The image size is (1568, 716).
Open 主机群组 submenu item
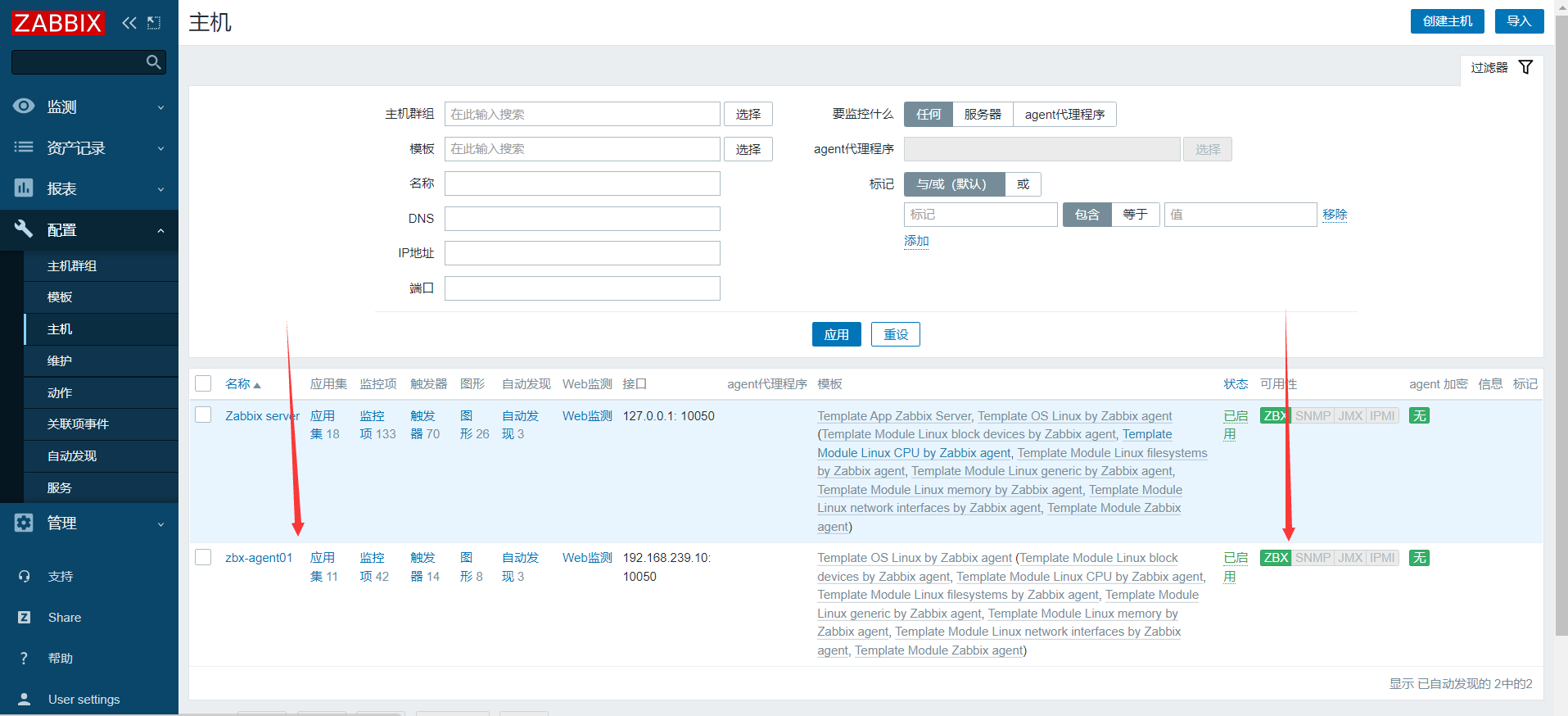[101, 266]
